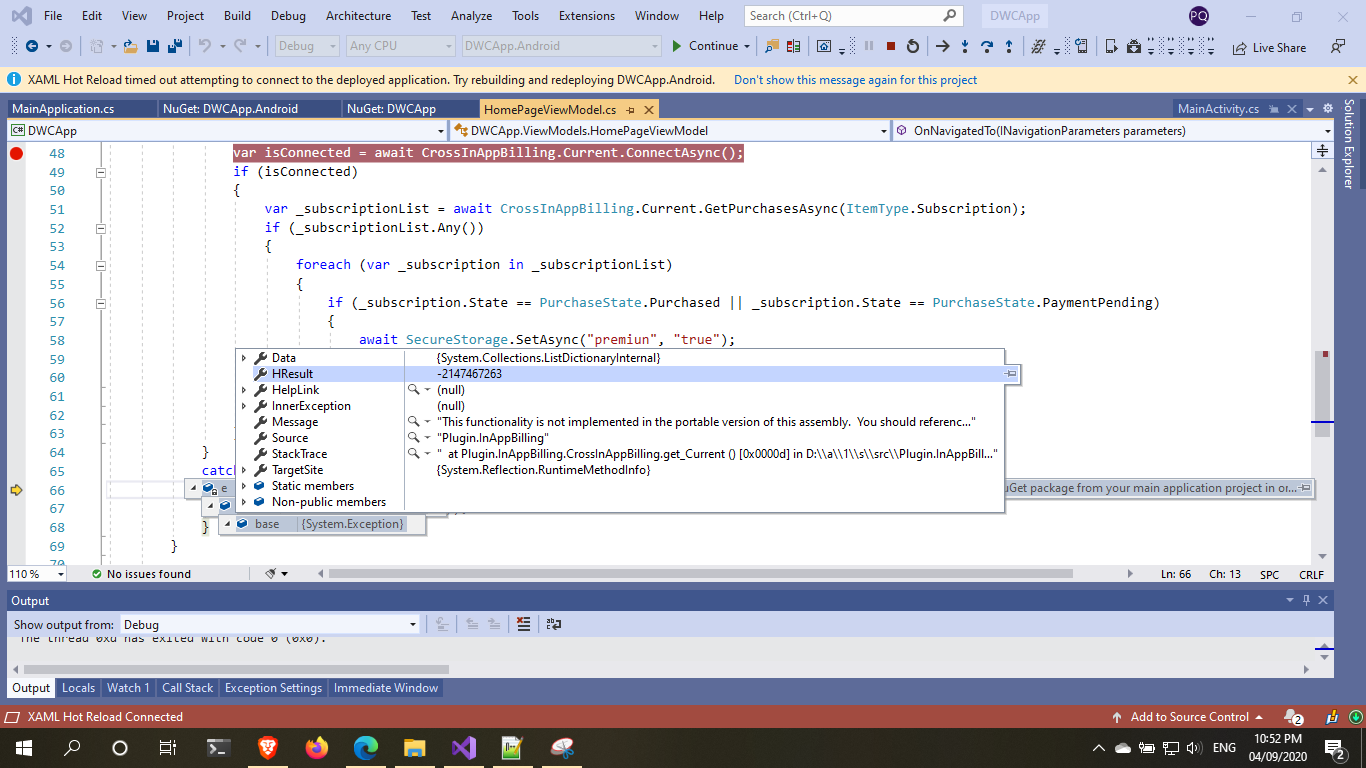Screen dimensions: 1366x768
Task: Open the File menu
Action: [x=53, y=16]
